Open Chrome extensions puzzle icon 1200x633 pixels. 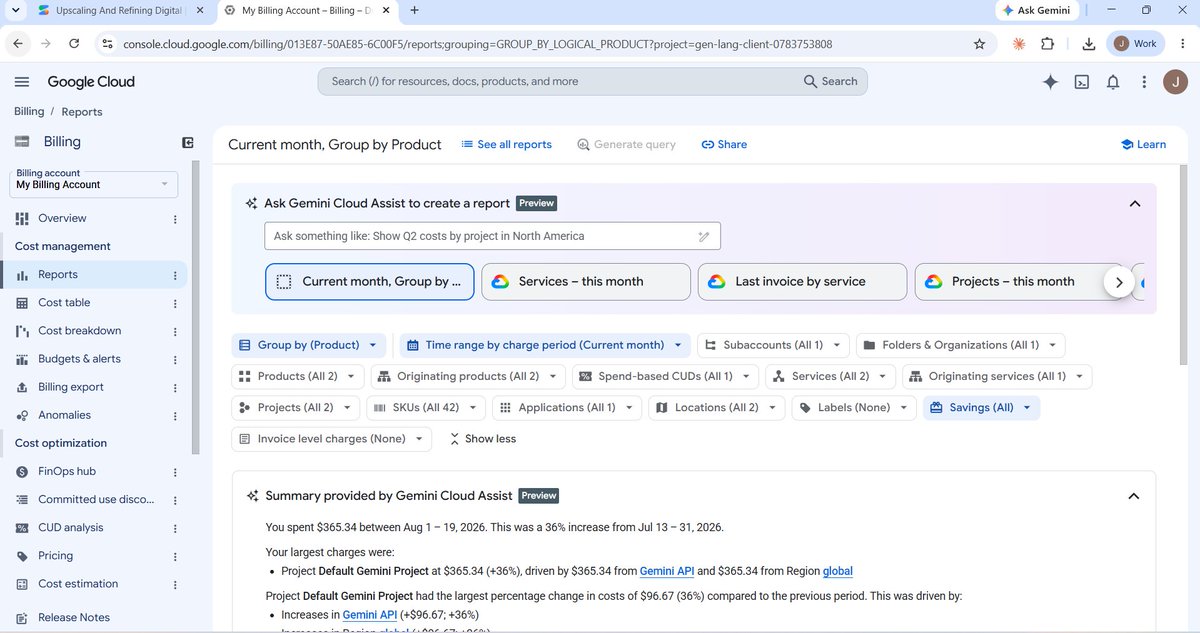click(1048, 44)
